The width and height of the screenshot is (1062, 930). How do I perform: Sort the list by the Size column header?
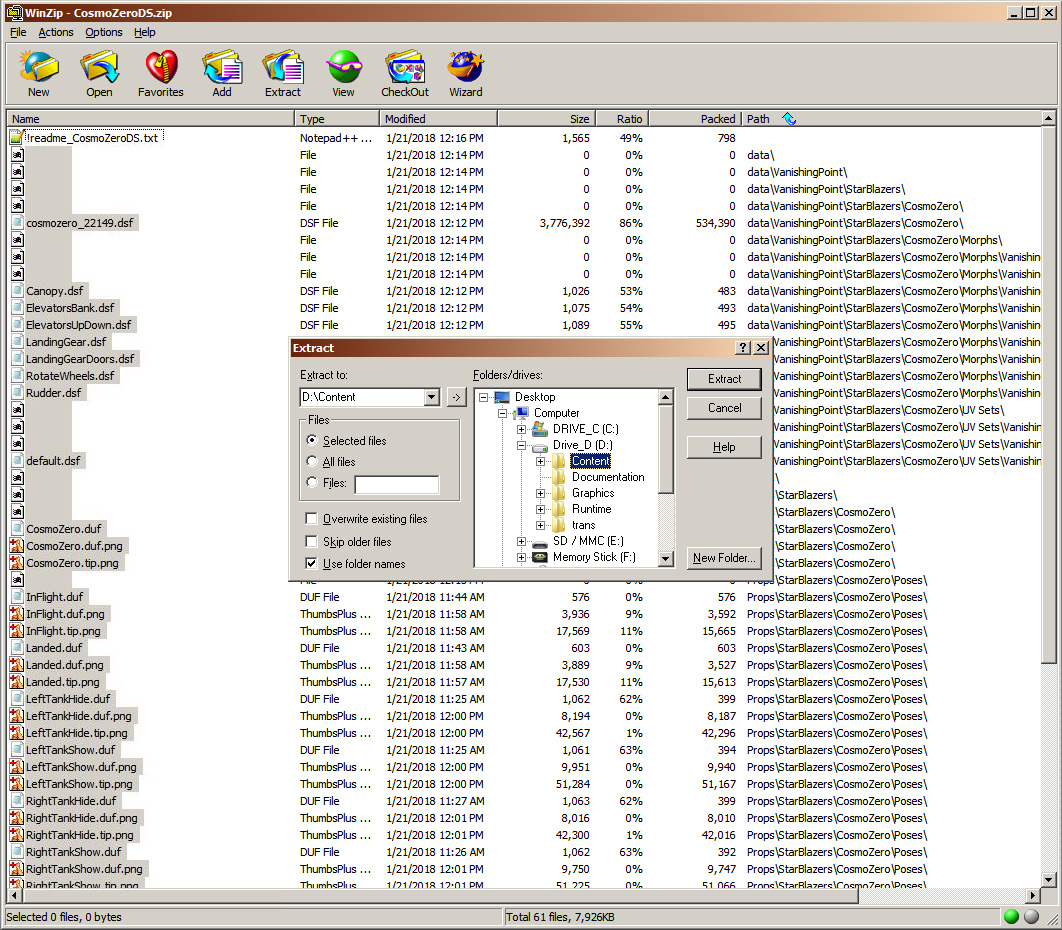click(547, 119)
